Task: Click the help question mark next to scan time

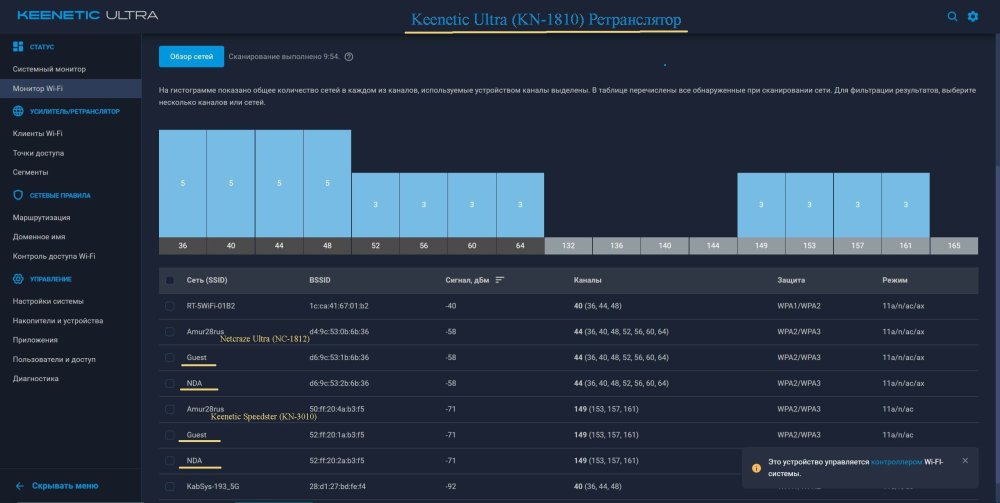Action: 349,57
